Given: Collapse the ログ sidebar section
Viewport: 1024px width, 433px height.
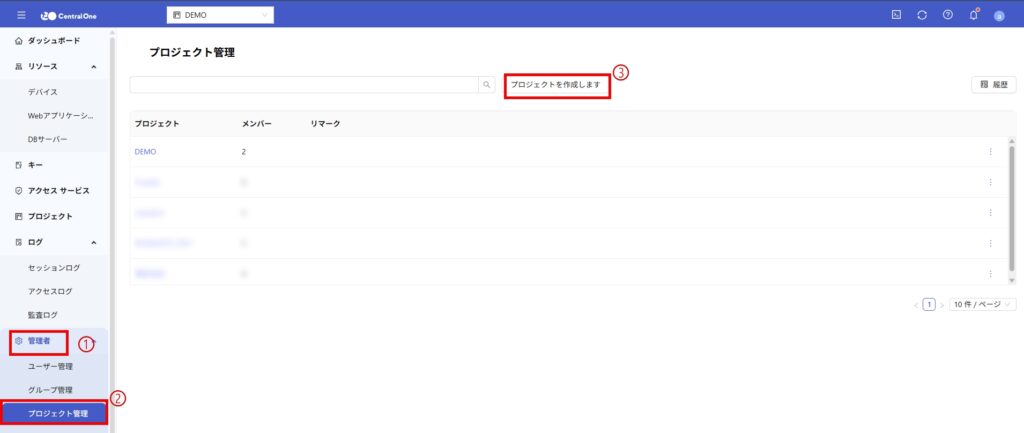Looking at the screenshot, I should 93,242.
